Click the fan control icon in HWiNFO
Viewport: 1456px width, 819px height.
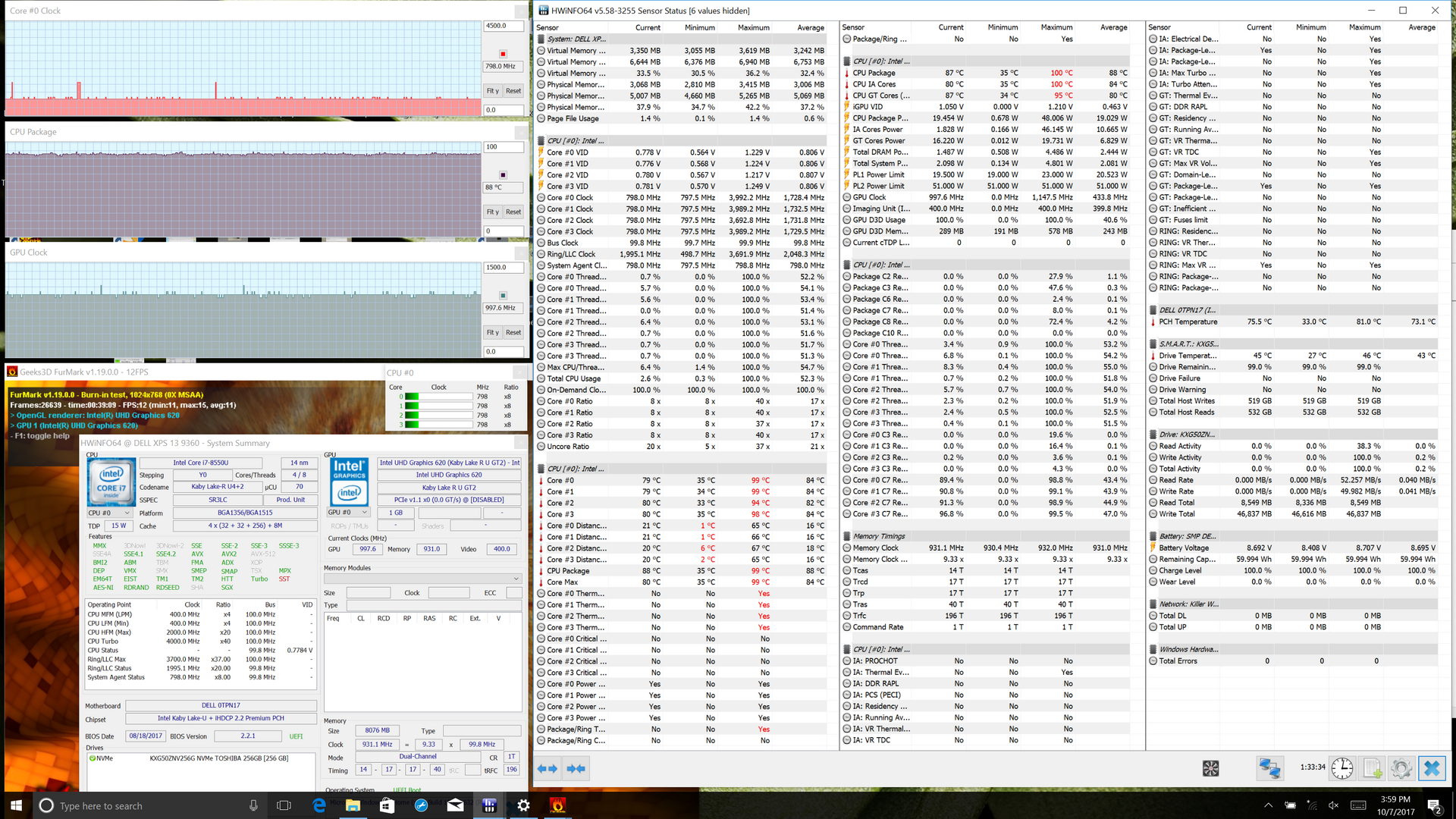click(x=1210, y=768)
